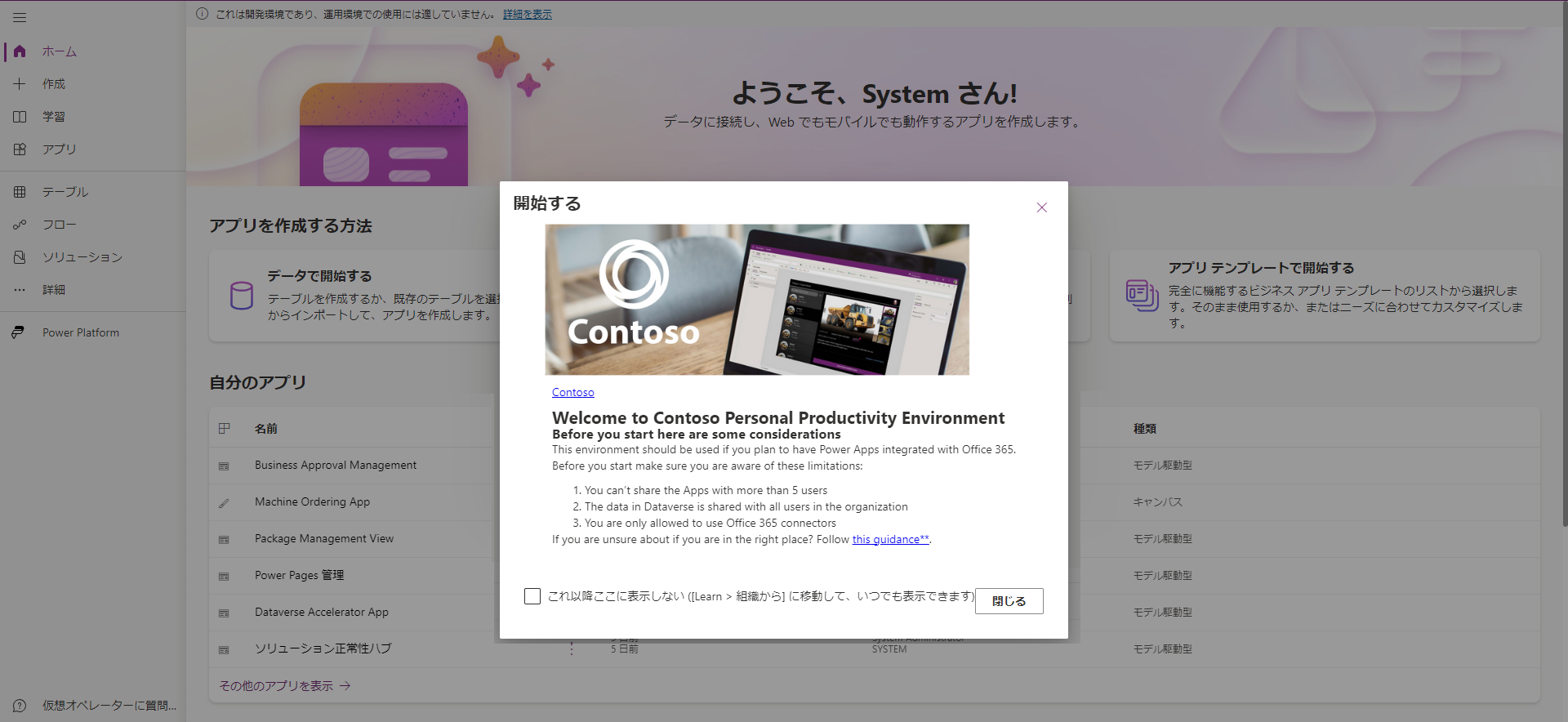The height and width of the screenshot is (722, 1568).
Task: Click その他のアプリを表示 link
Action: tap(276, 686)
